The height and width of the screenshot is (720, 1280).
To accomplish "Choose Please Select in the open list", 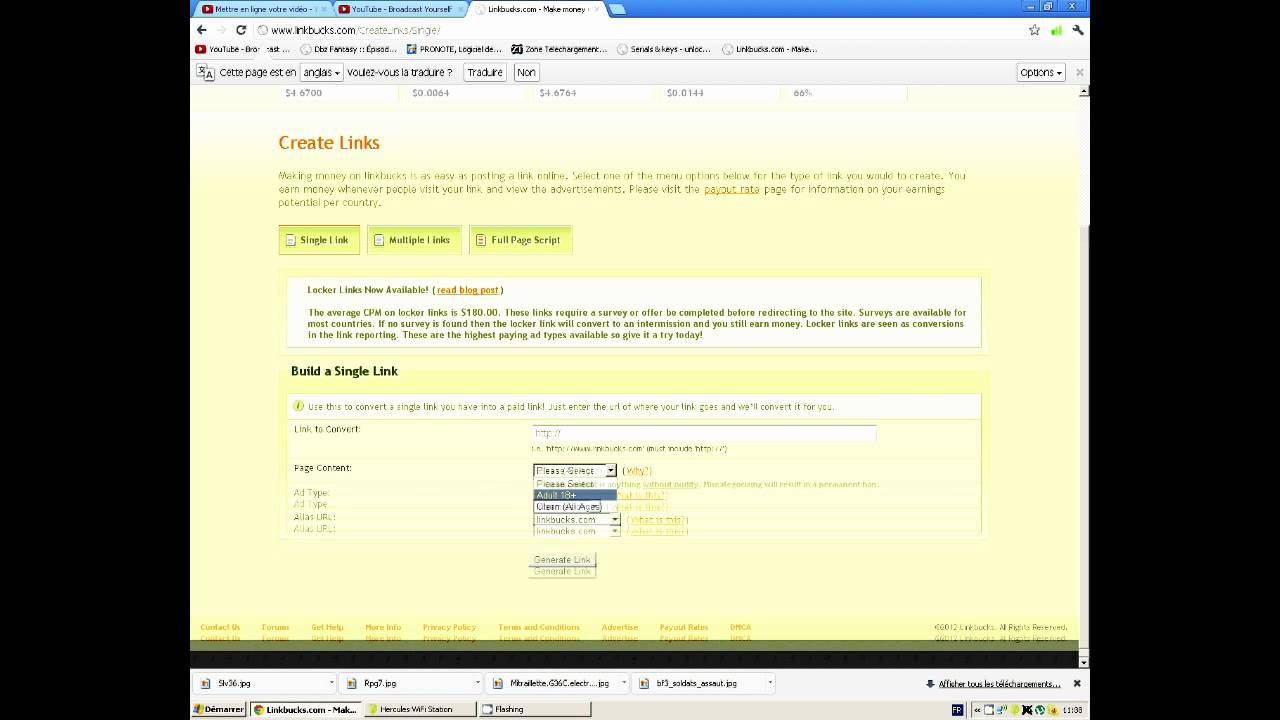I will (574, 484).
